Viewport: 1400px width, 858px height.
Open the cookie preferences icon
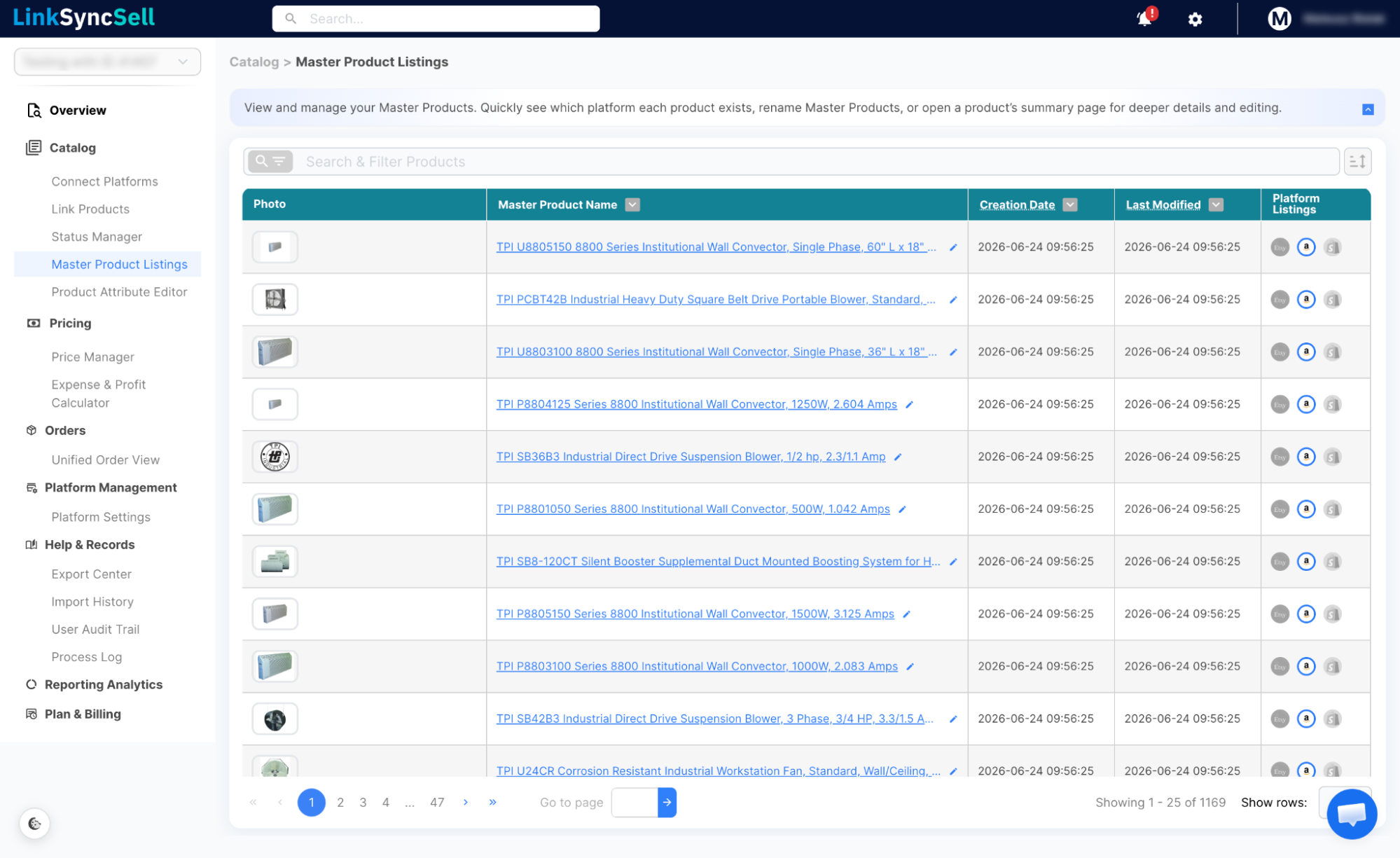tap(35, 824)
